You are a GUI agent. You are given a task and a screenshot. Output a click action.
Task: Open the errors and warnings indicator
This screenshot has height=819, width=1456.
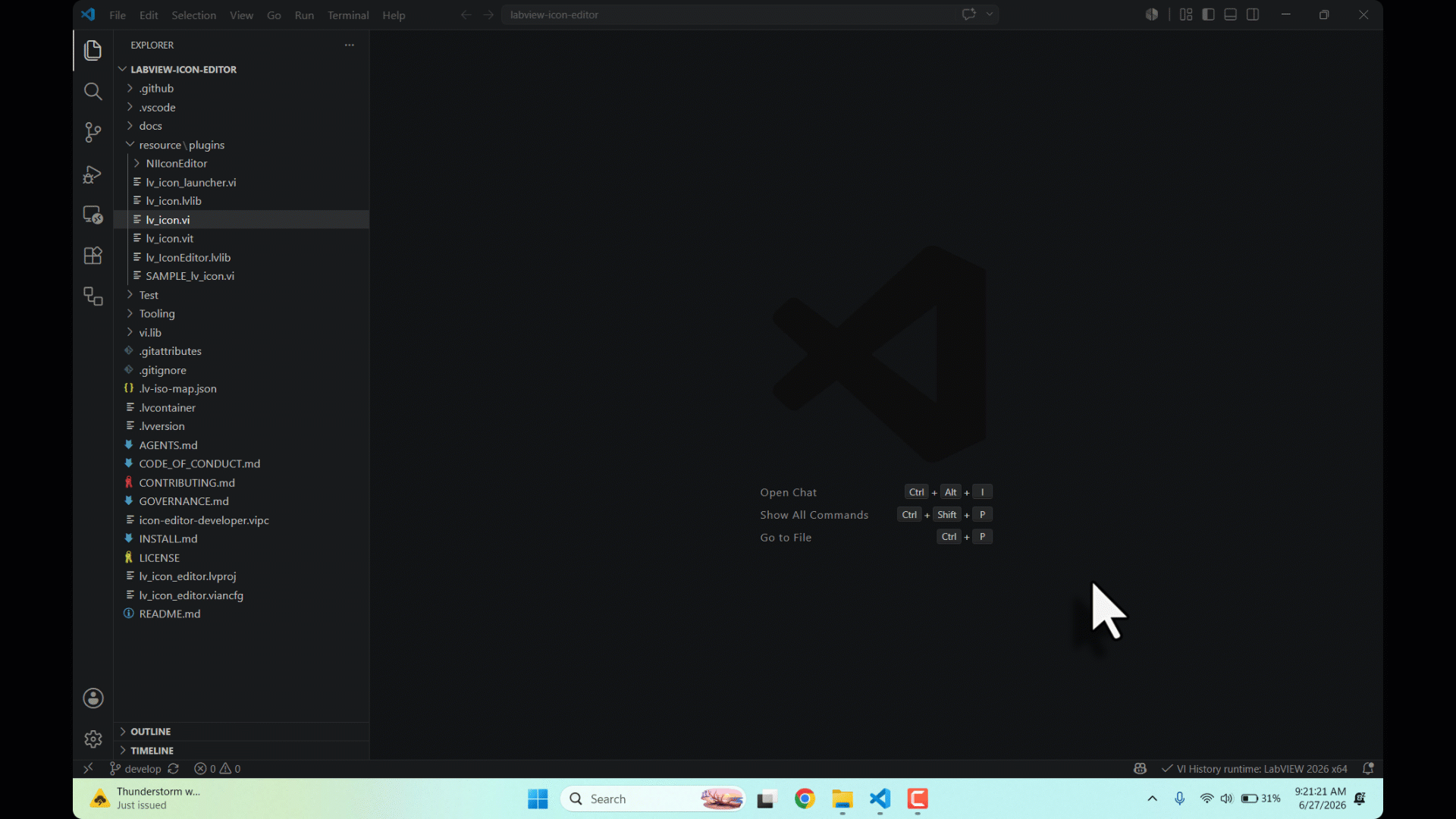[217, 769]
